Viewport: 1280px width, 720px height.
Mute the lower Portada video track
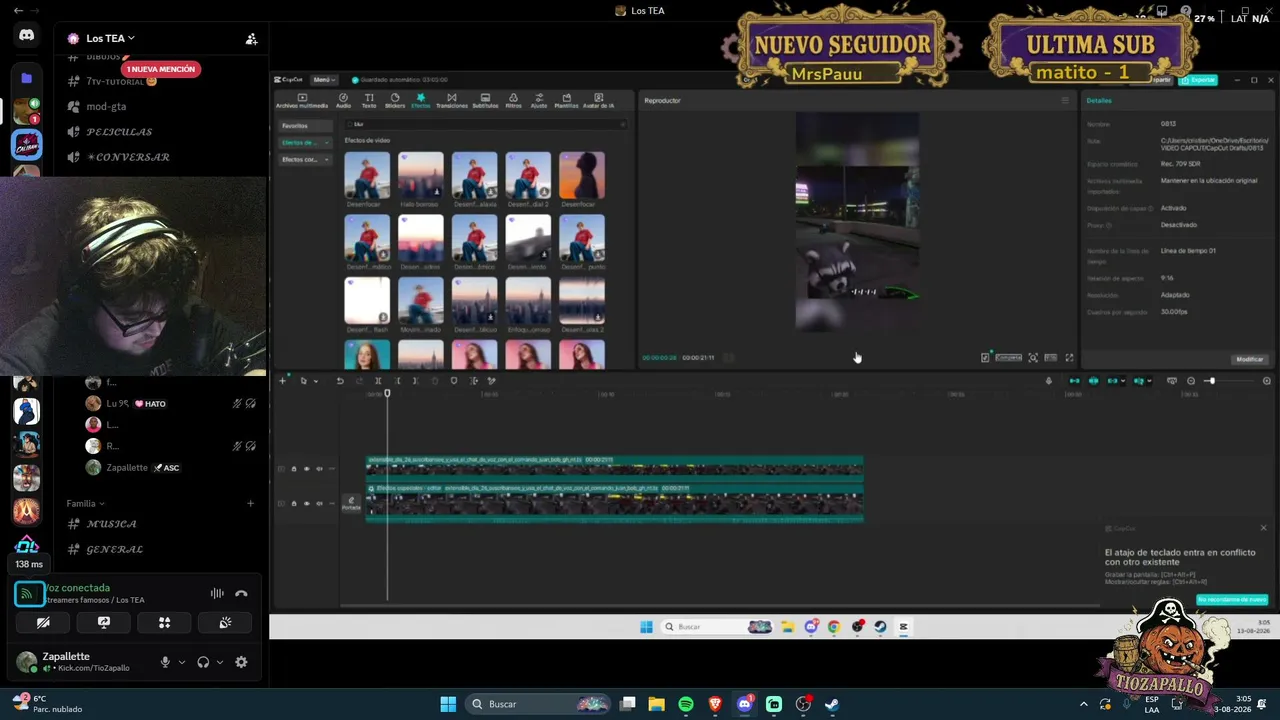coord(320,504)
